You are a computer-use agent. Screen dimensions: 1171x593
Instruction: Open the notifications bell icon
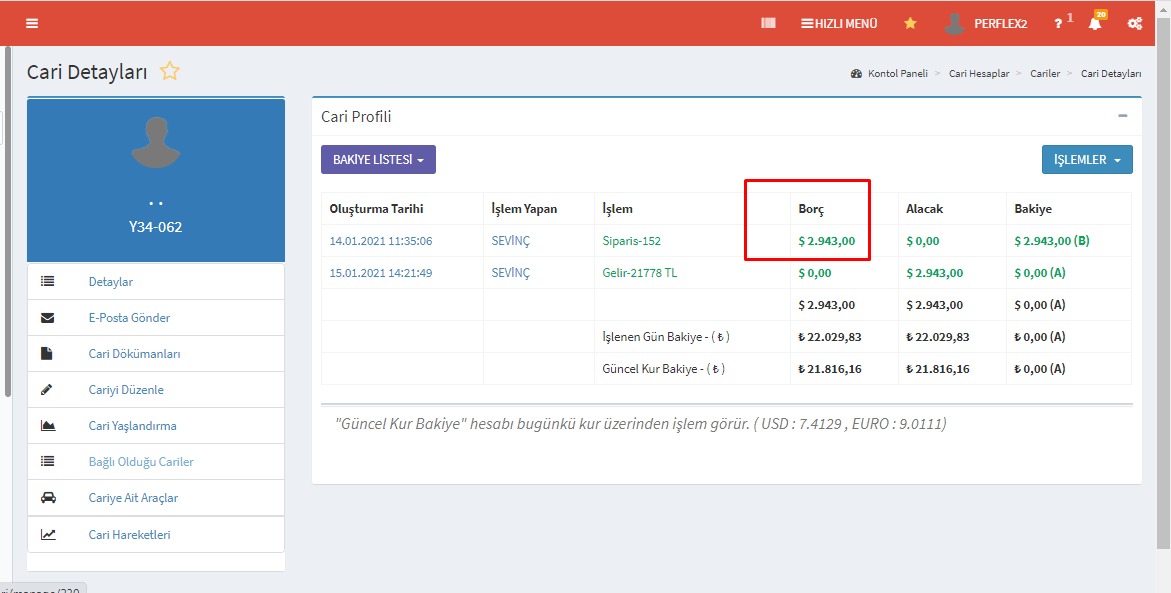tap(1095, 23)
